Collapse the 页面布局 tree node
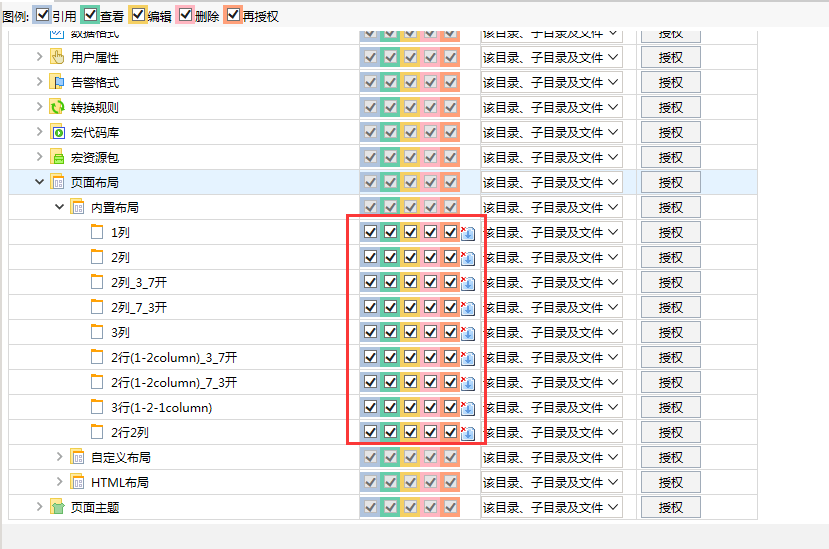The image size is (829, 549). (39, 182)
